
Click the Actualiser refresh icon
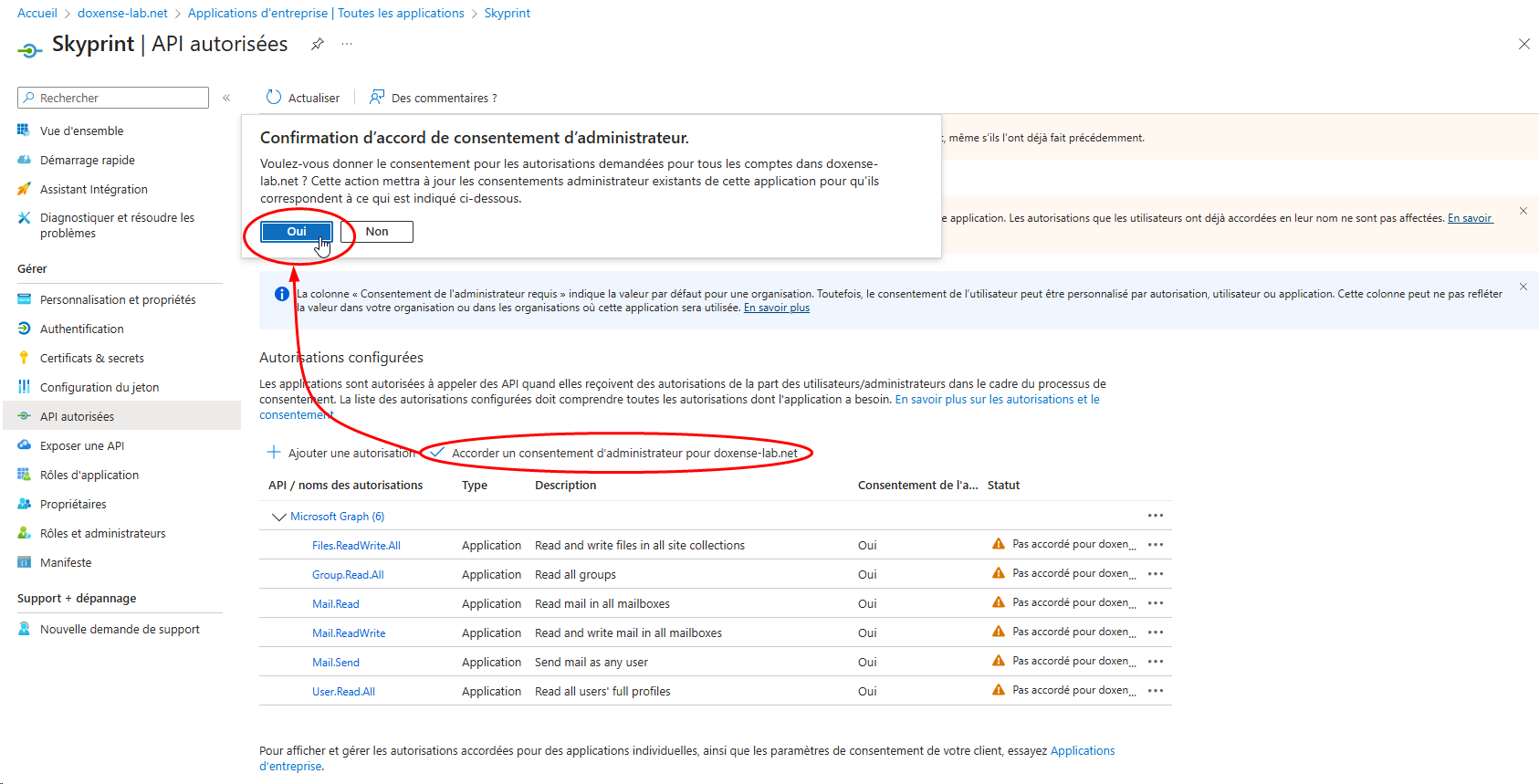tap(274, 98)
